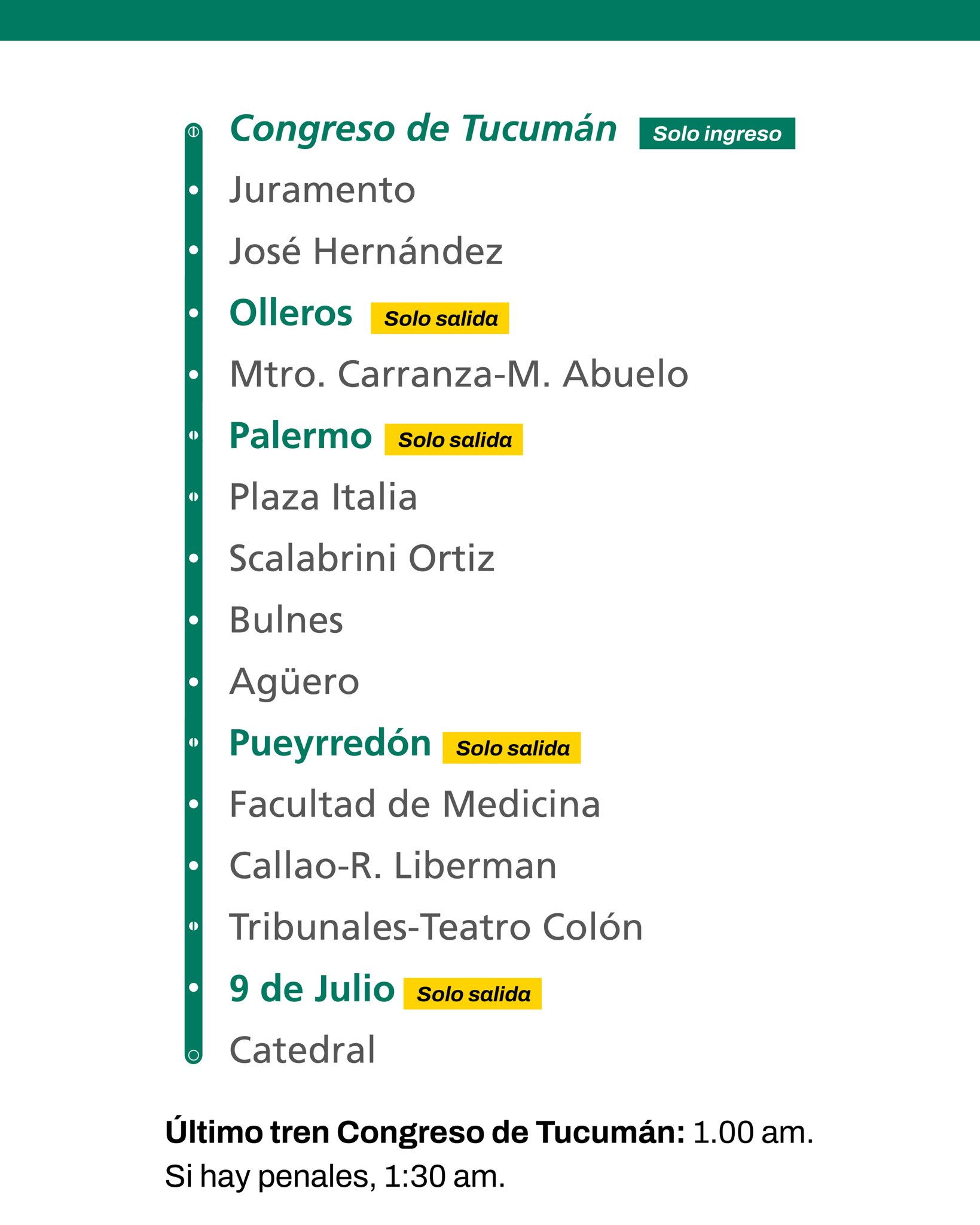This screenshot has width=980, height=1225.
Task: Click the Juramento station name
Action: pyautogui.click(x=322, y=190)
